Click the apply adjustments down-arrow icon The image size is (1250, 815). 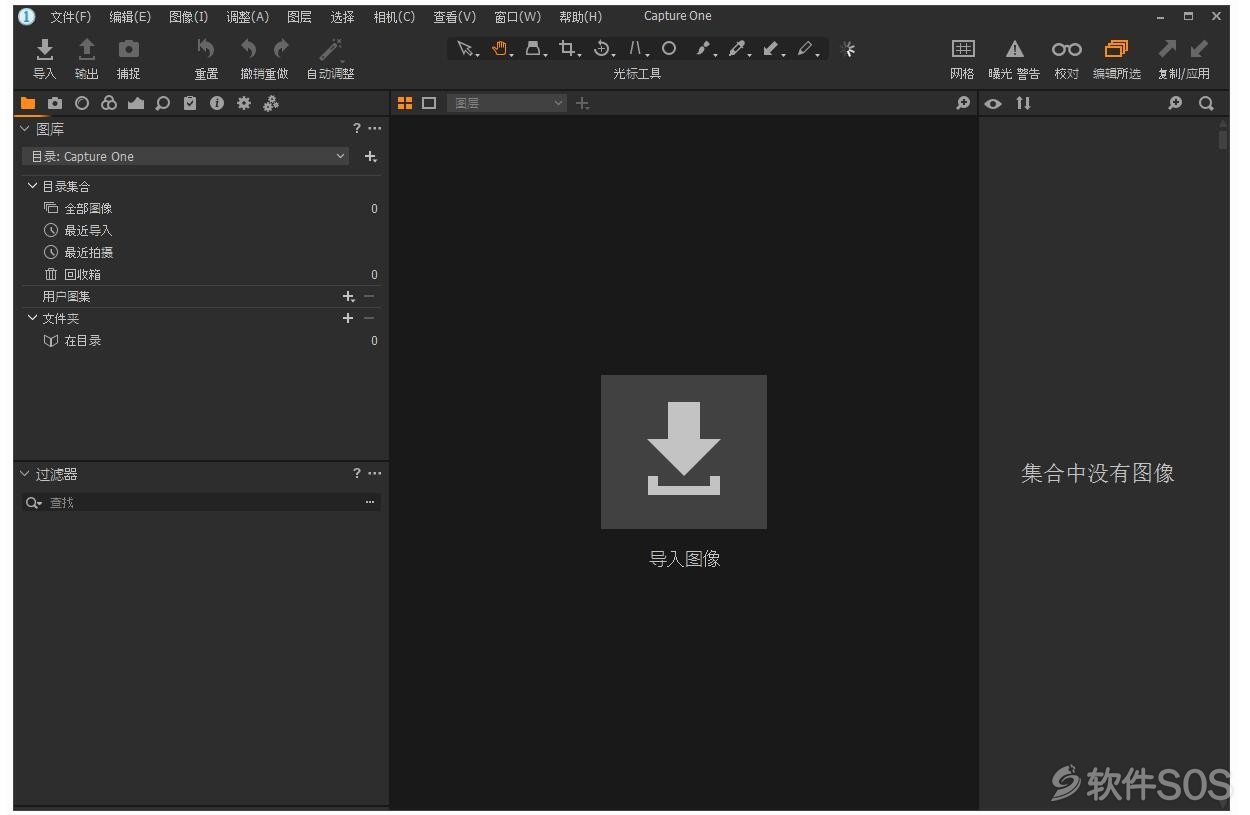[1199, 48]
